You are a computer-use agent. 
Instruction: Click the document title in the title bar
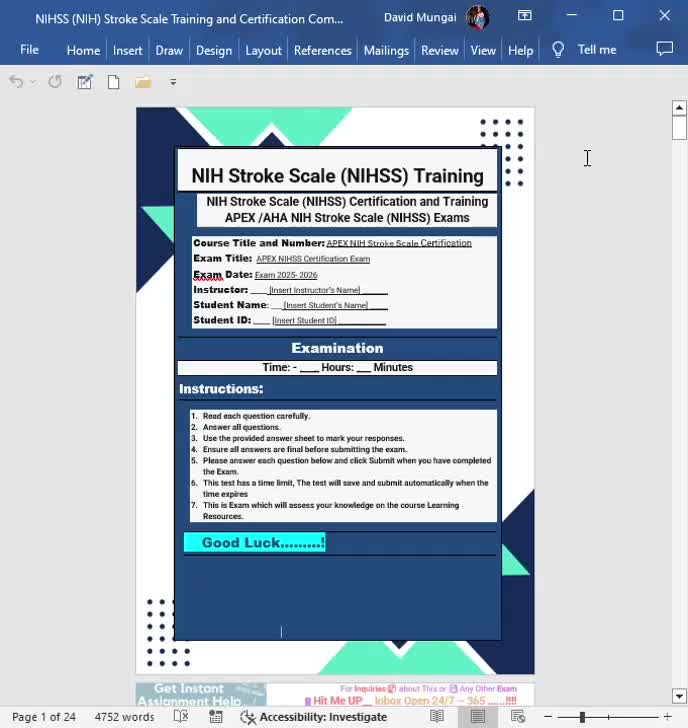click(x=189, y=19)
